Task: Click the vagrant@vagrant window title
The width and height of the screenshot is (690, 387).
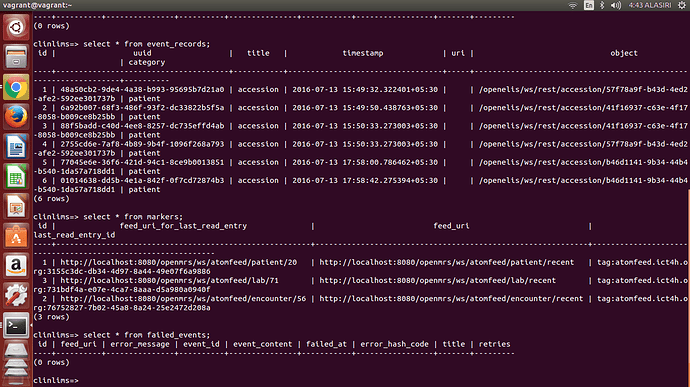Action: [x=37, y=5]
